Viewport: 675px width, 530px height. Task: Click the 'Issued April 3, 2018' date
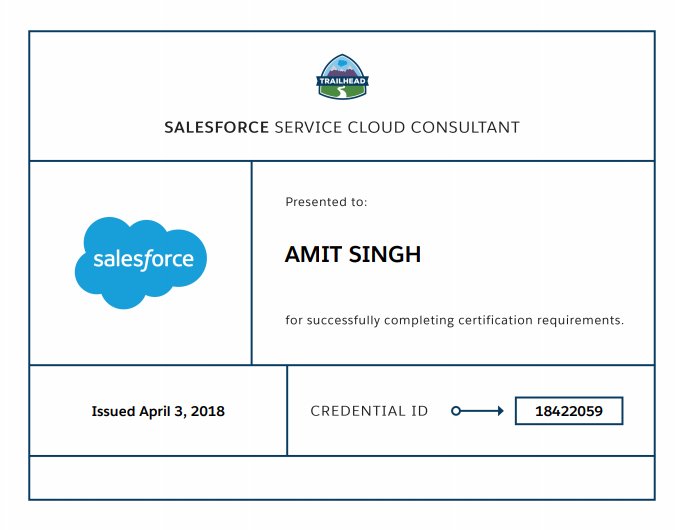point(158,411)
